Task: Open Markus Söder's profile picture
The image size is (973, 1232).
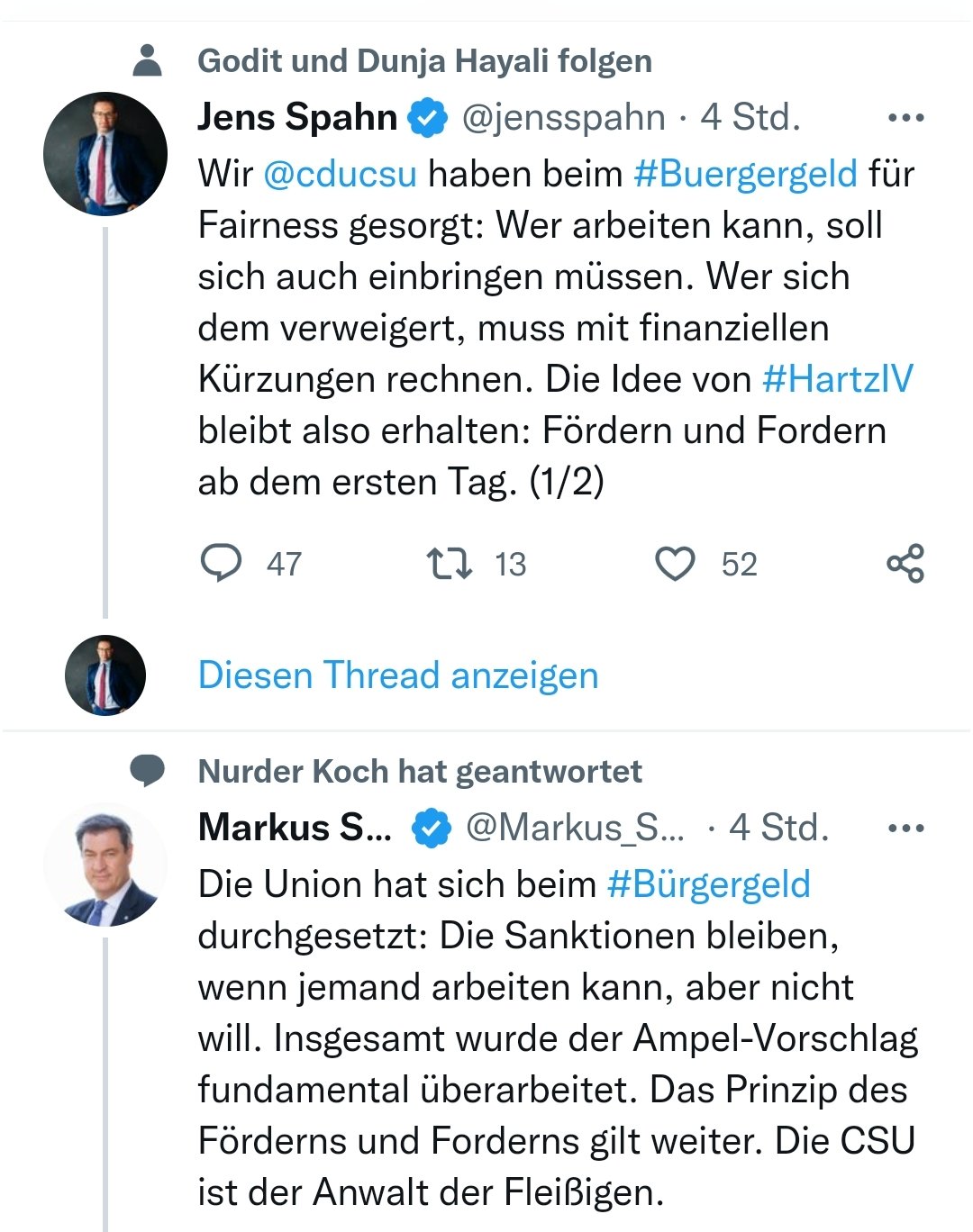Action: pyautogui.click(x=105, y=865)
